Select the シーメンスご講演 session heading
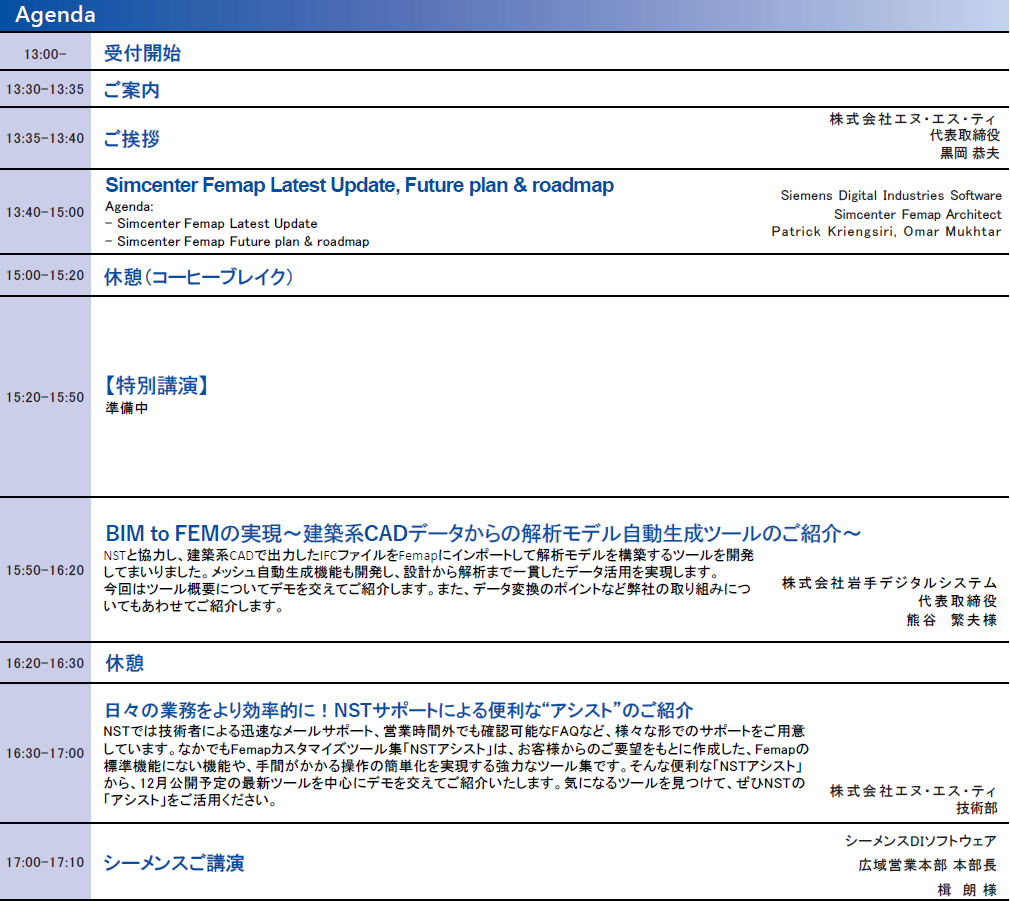This screenshot has height=901, width=1010. 174,863
